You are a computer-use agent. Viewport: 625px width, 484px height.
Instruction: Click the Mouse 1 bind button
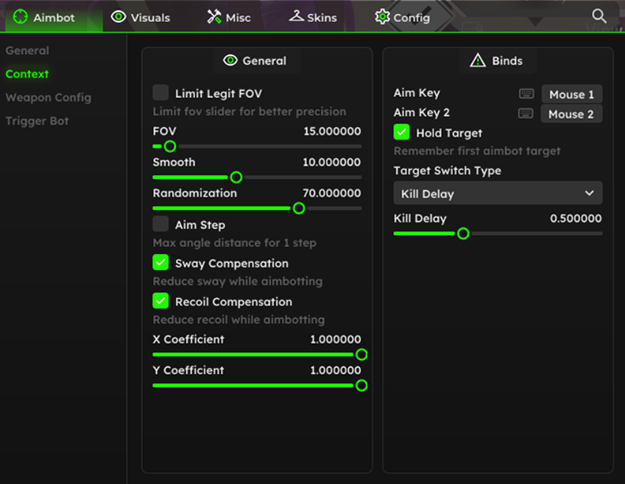(x=572, y=94)
